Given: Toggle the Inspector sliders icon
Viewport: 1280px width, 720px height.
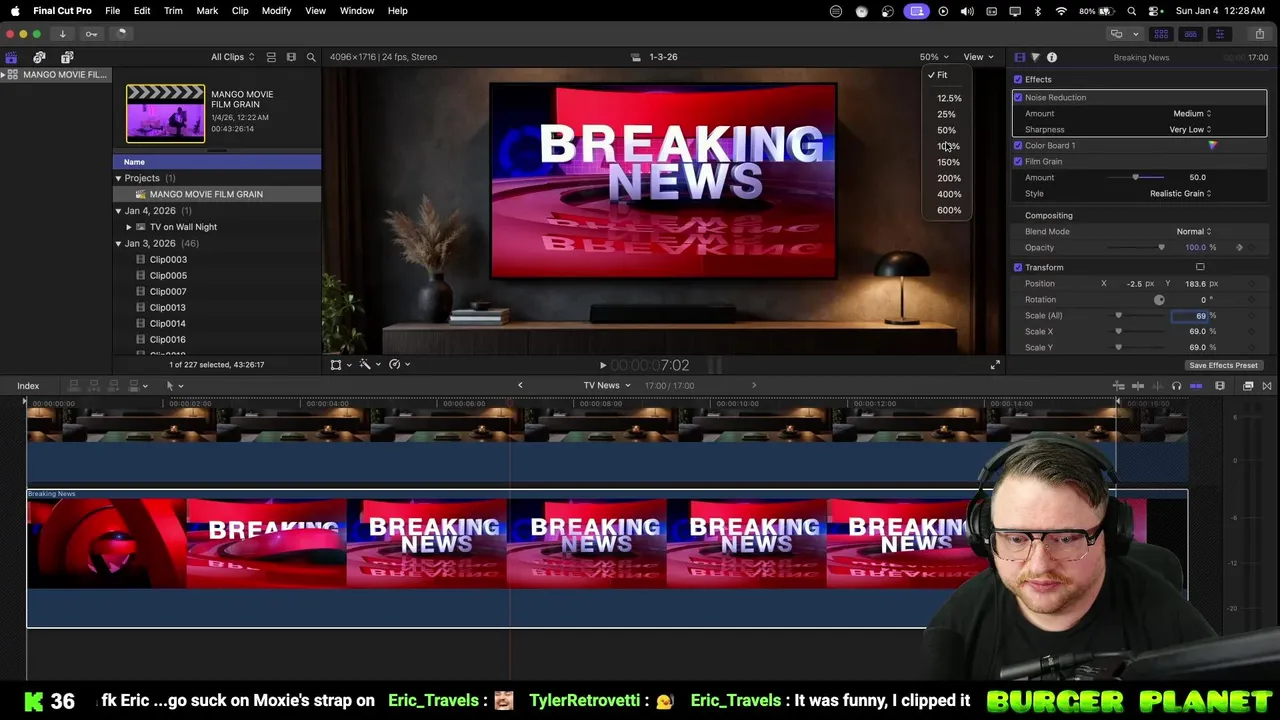Looking at the screenshot, I should pyautogui.click(x=1219, y=34).
